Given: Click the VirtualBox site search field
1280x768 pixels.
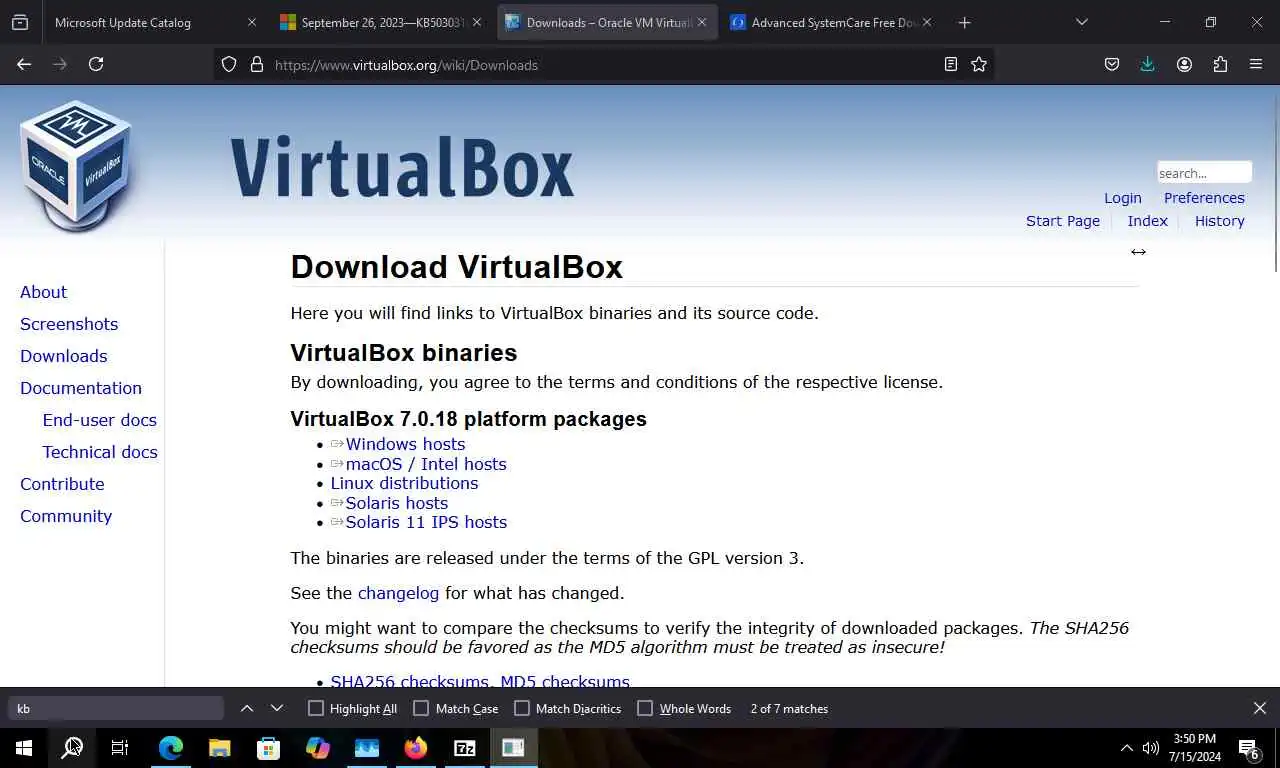Looking at the screenshot, I should coord(1204,172).
